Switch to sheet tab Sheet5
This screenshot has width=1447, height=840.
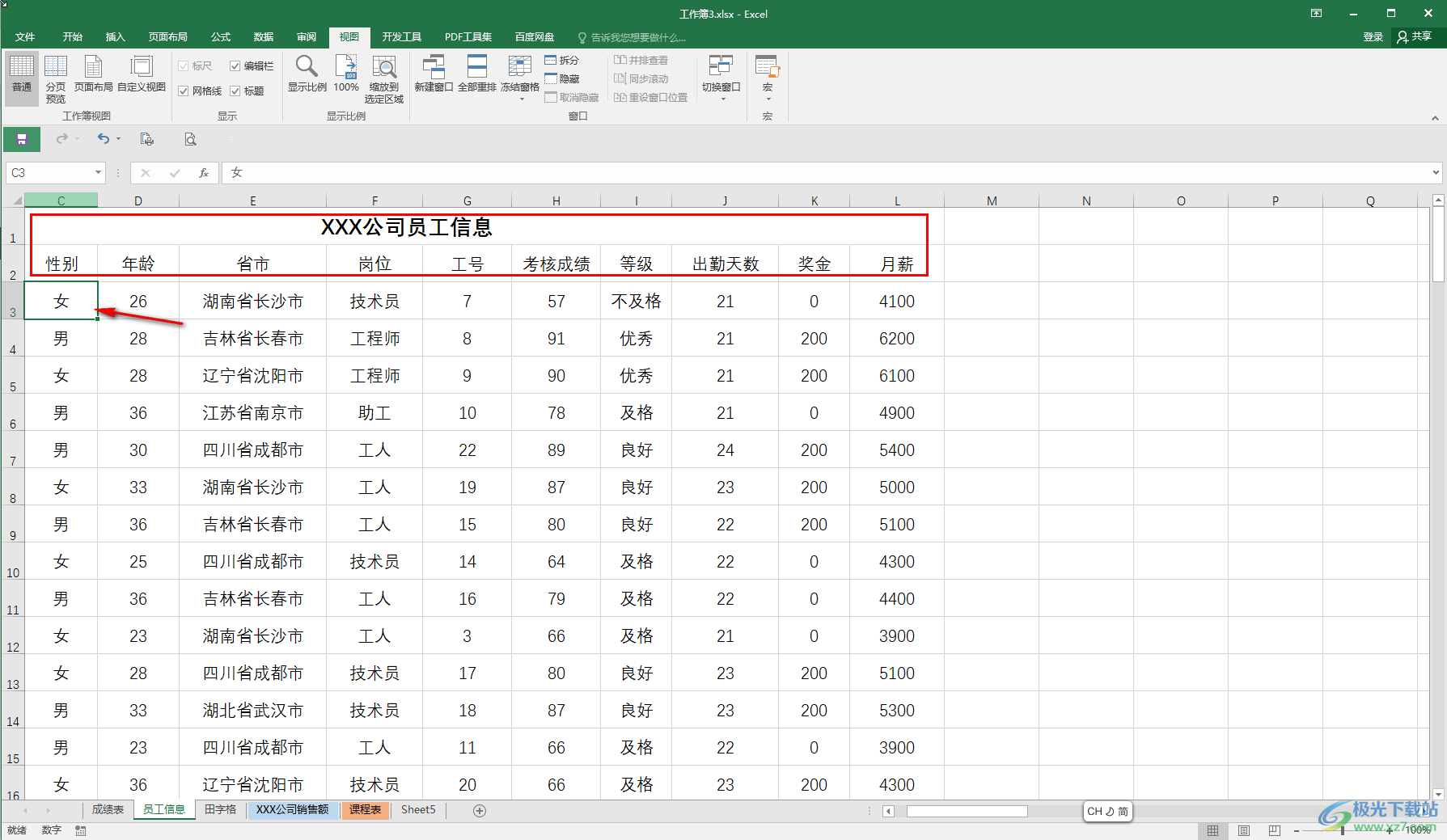point(418,810)
